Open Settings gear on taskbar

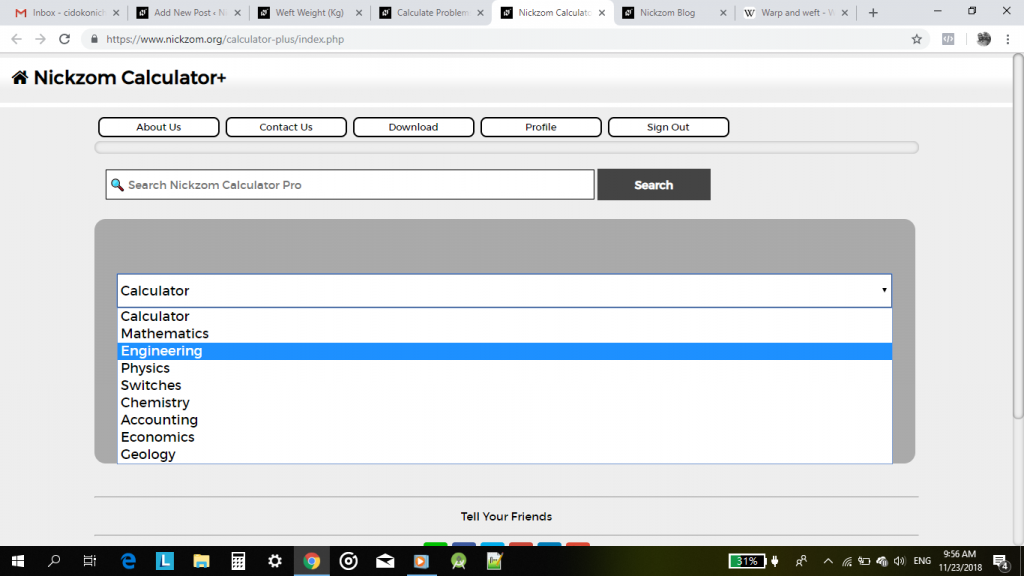click(x=275, y=561)
